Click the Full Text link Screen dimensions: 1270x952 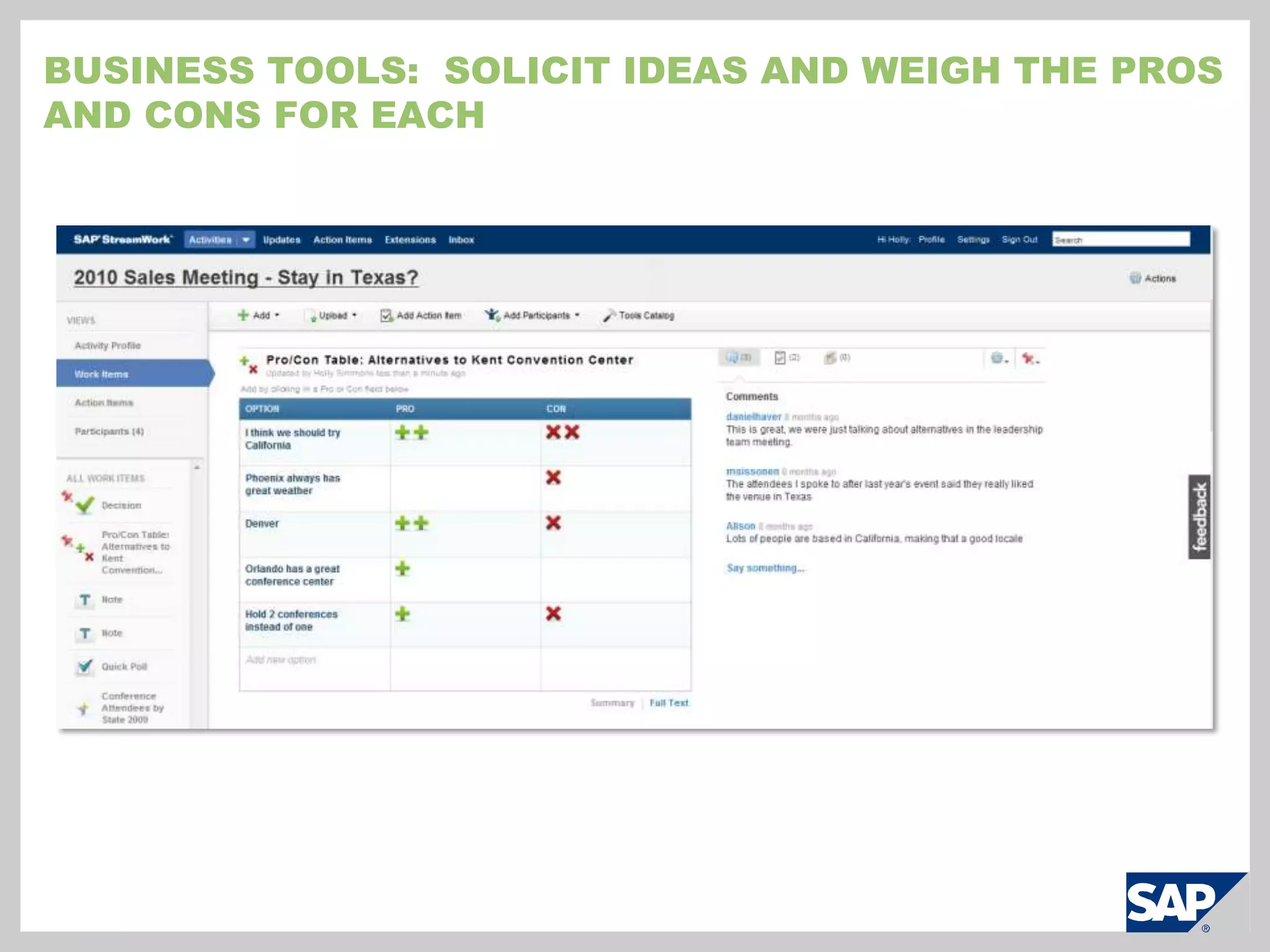point(668,703)
